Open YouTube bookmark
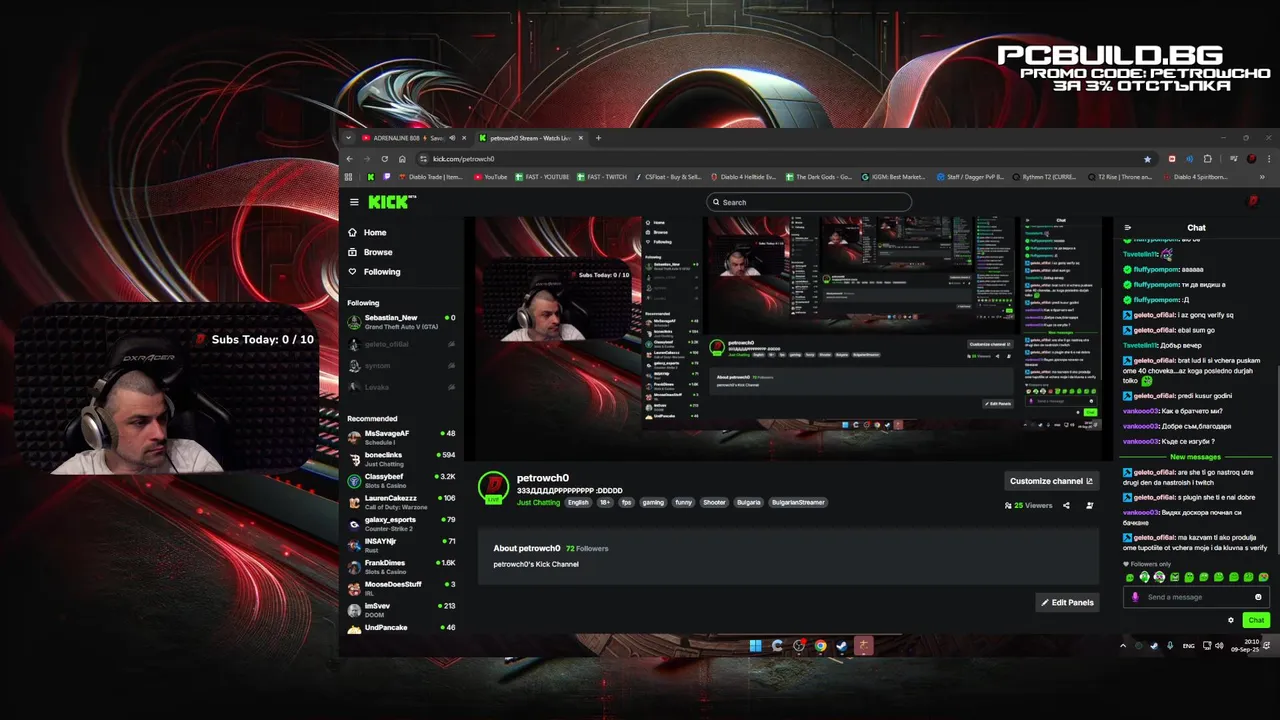The image size is (1280, 720). coord(490,177)
